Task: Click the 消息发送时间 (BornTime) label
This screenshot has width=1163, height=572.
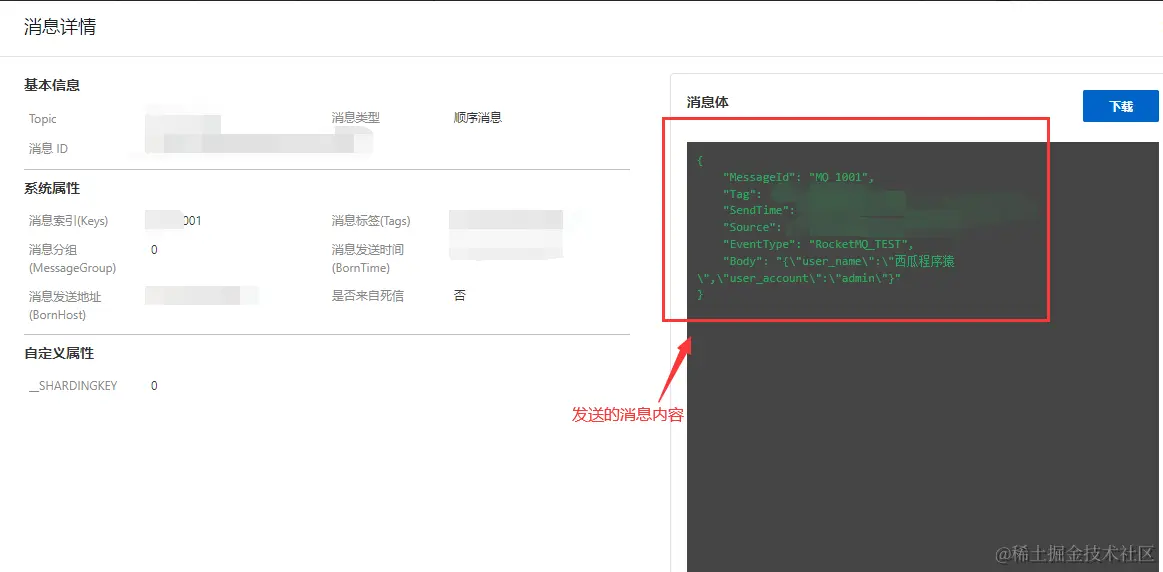Action: point(368,258)
